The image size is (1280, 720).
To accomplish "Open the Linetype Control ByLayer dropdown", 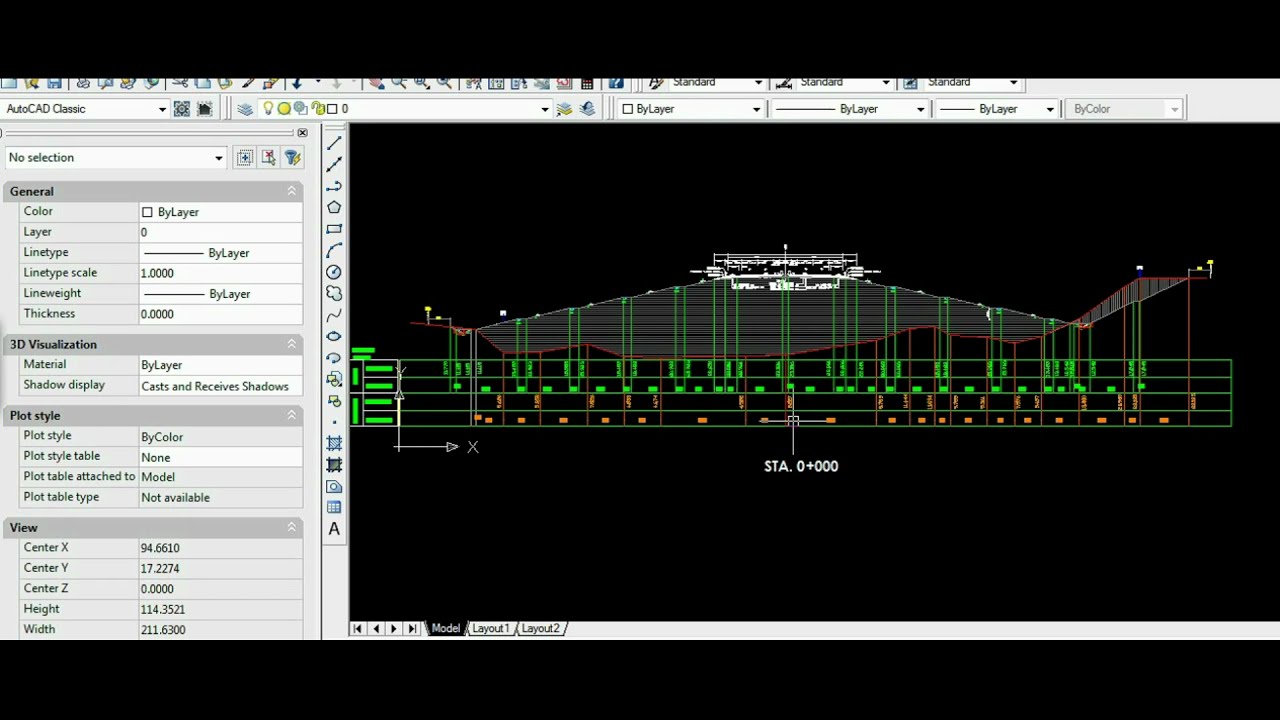I will 920,109.
